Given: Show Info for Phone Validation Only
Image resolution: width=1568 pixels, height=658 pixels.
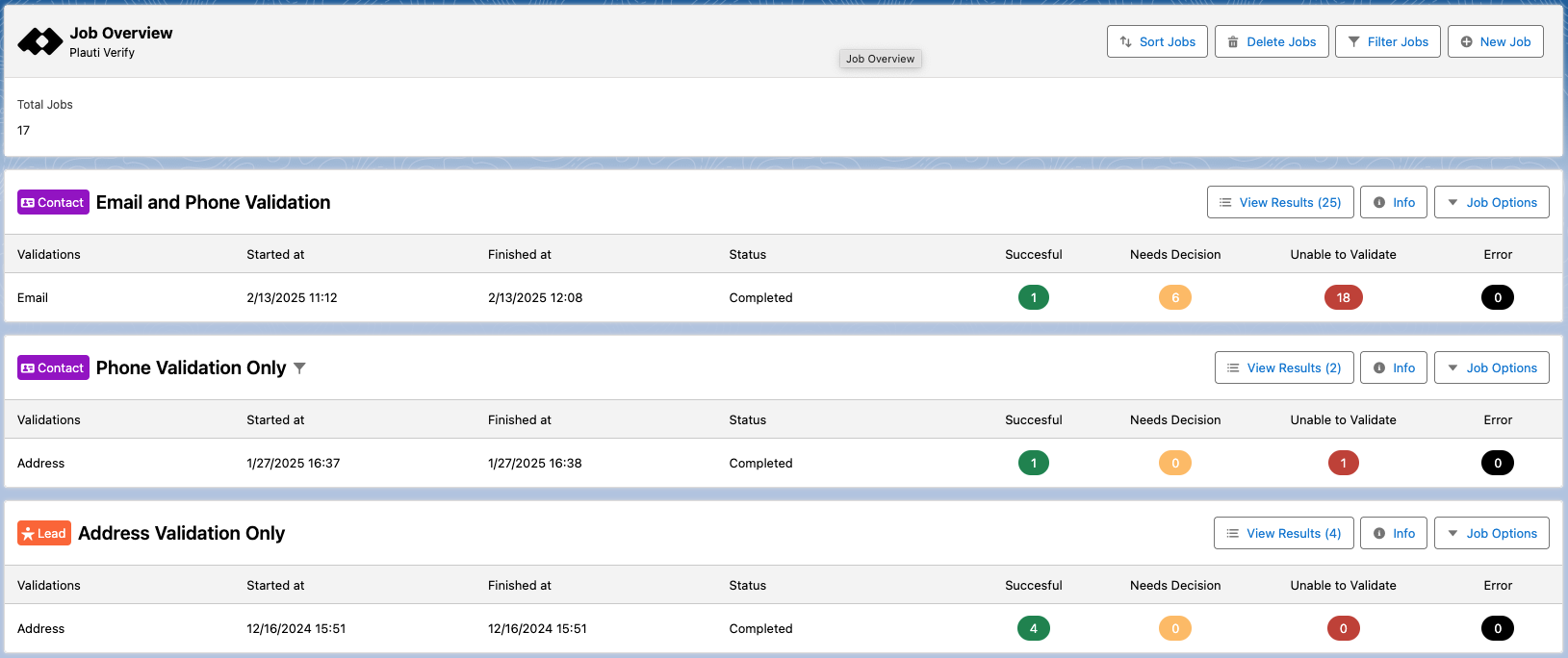Looking at the screenshot, I should [1394, 367].
